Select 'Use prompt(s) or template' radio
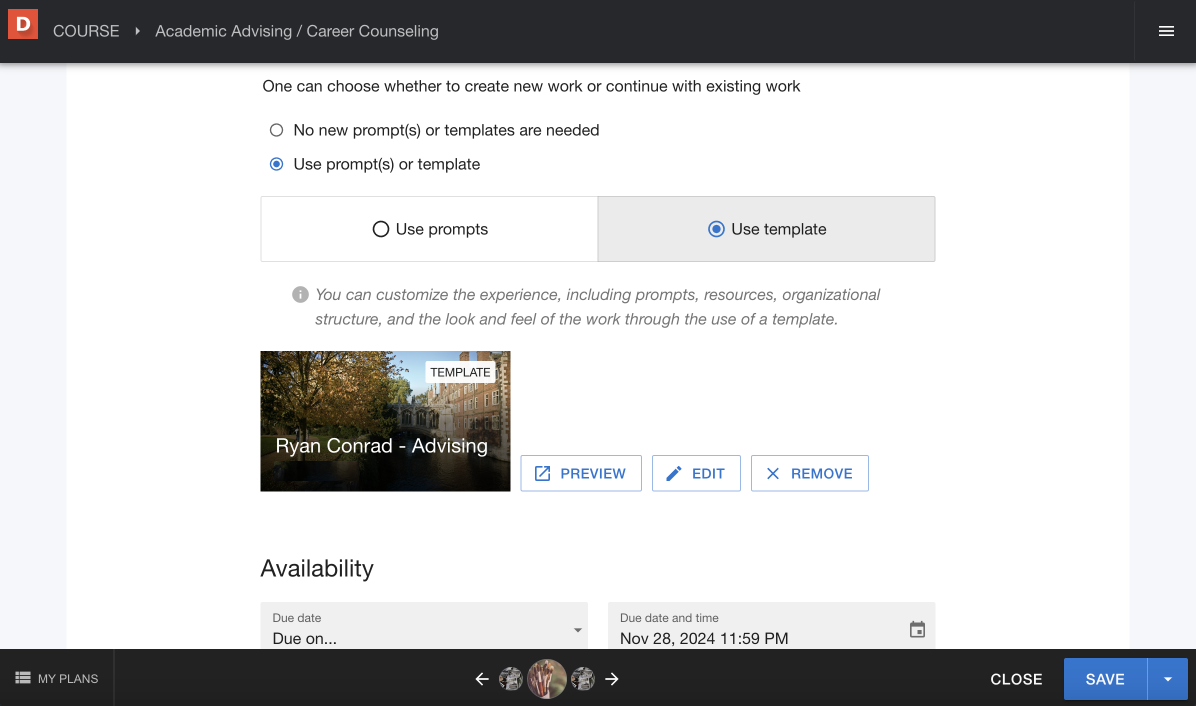This screenshot has height=706, width=1196. coord(276,164)
